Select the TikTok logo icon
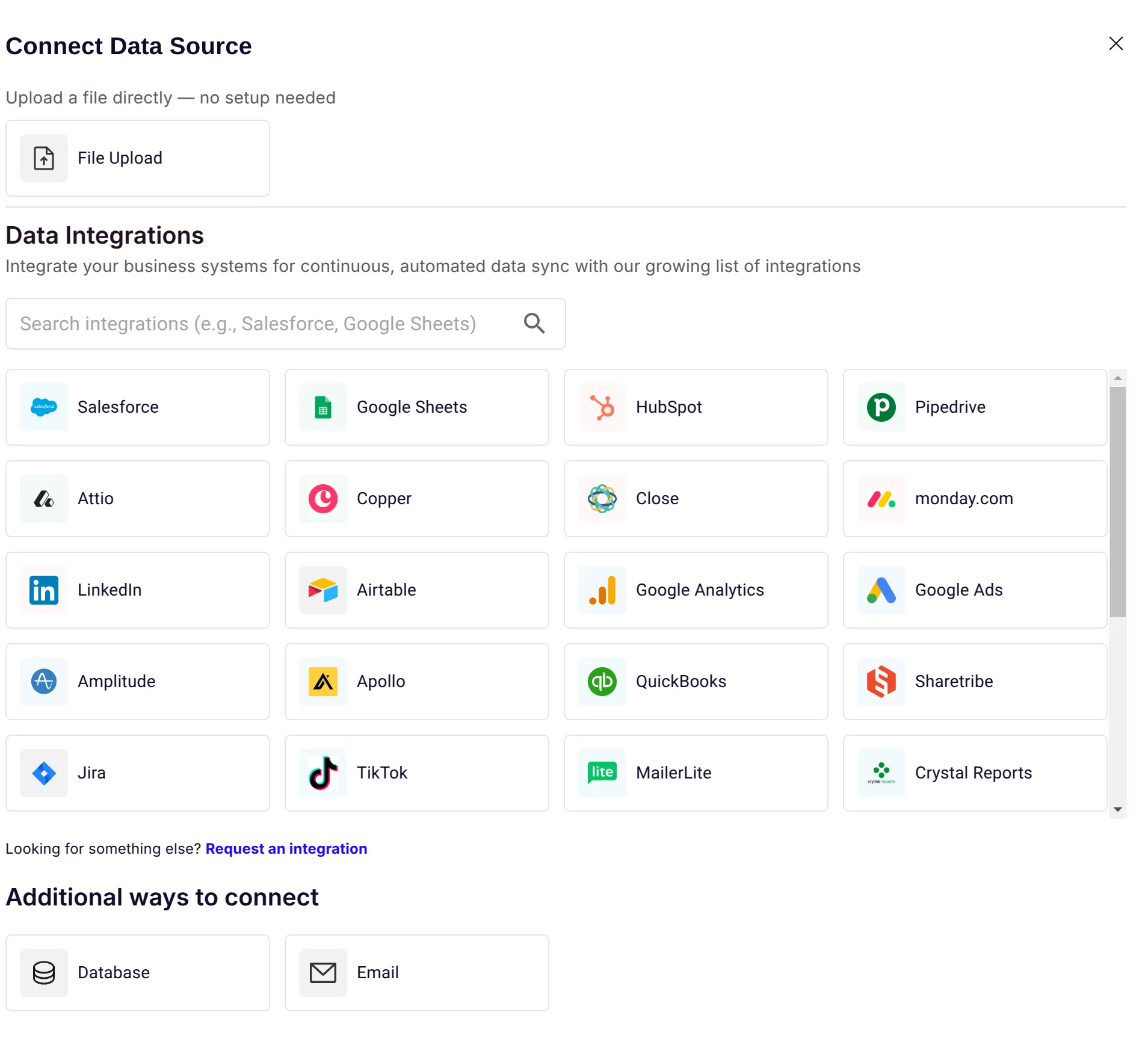The image size is (1148, 1039). coord(323,773)
